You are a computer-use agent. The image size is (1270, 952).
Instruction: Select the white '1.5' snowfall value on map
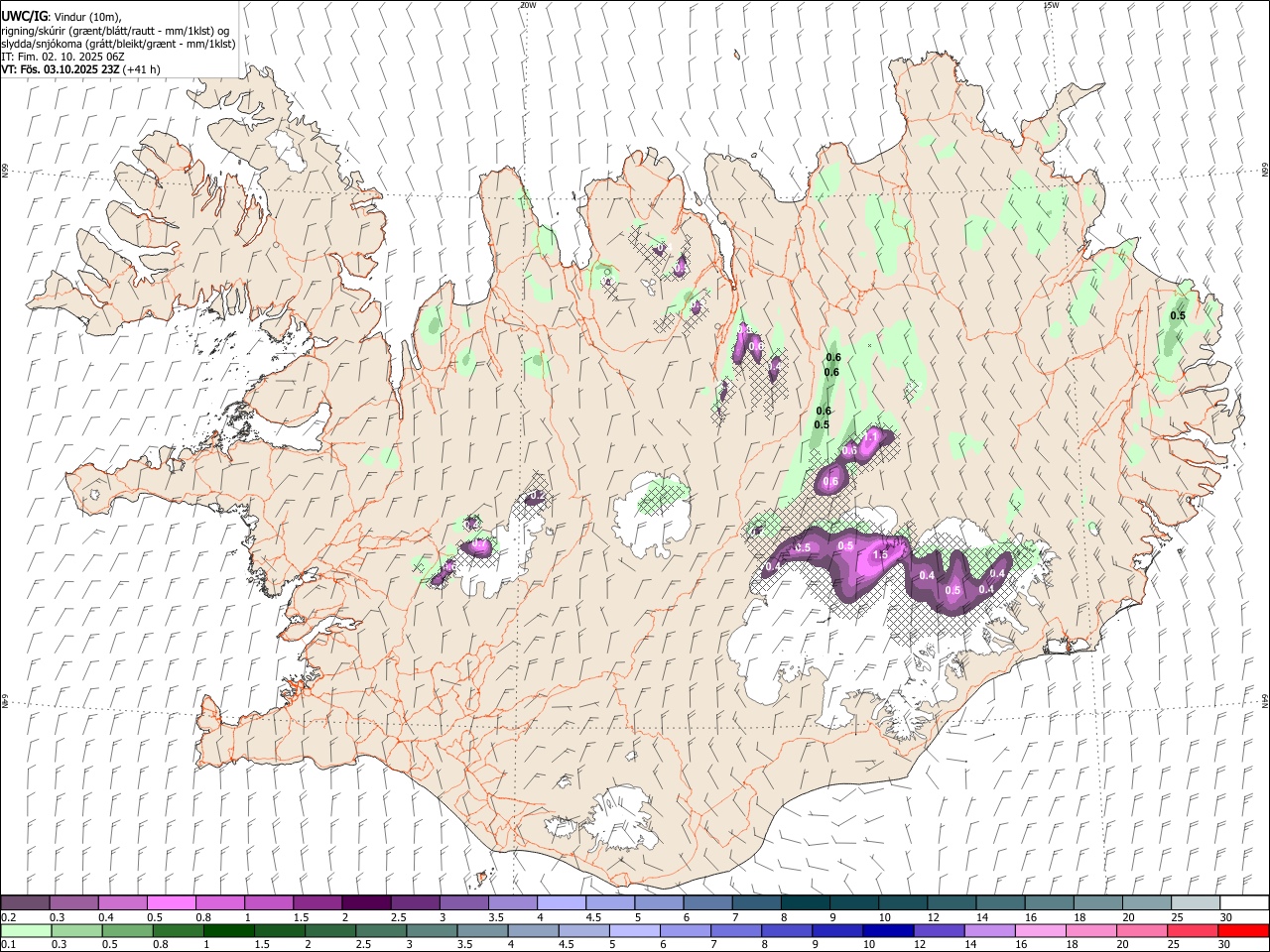[879, 555]
